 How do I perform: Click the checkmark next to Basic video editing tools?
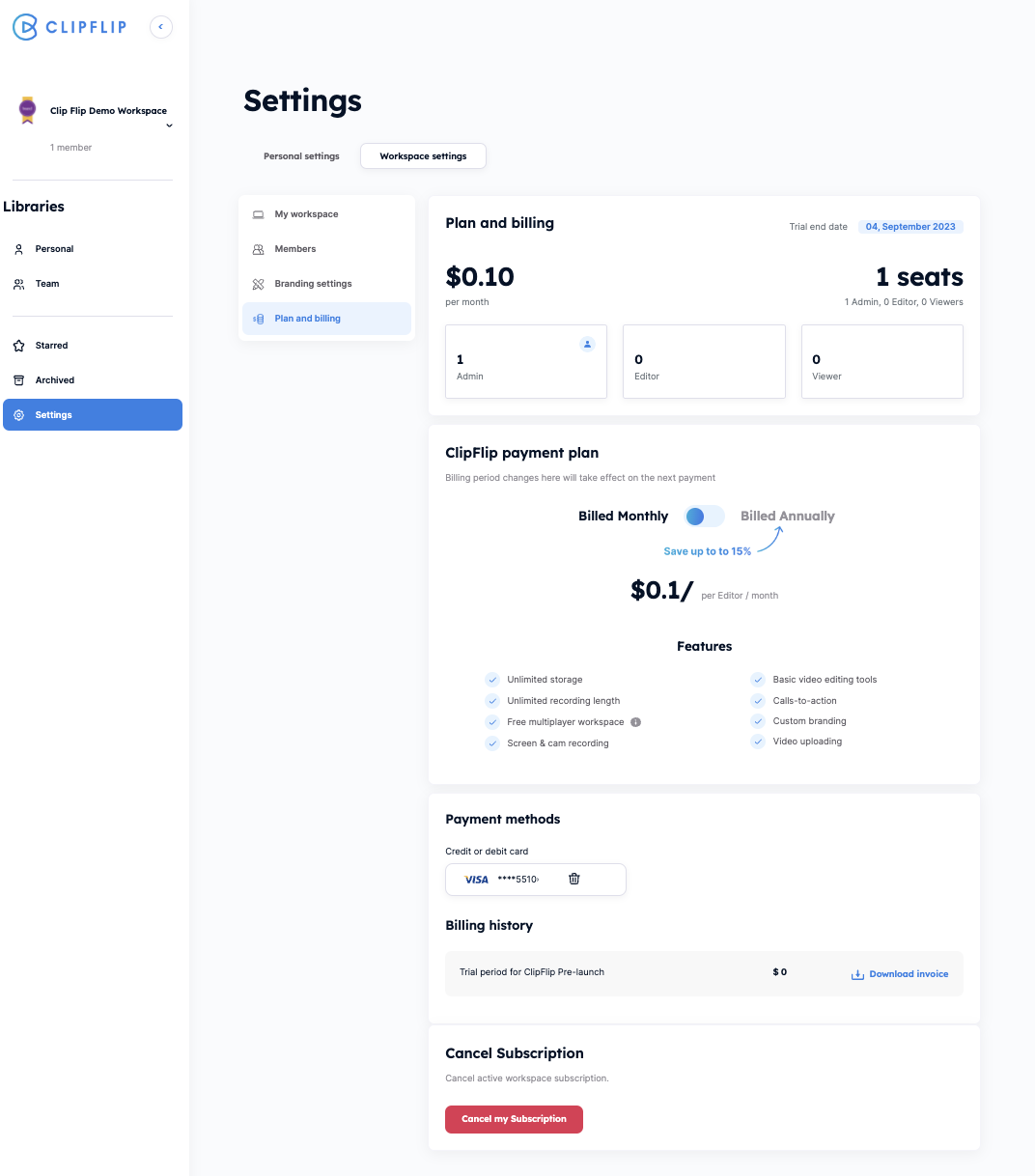pos(758,680)
